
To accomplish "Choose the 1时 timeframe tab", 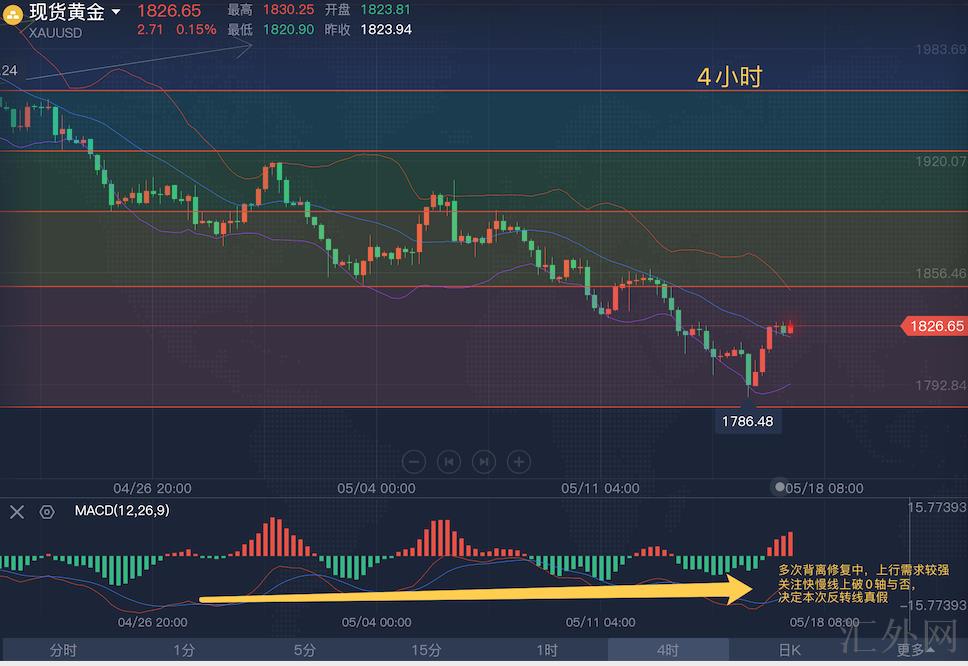I will tap(546, 650).
